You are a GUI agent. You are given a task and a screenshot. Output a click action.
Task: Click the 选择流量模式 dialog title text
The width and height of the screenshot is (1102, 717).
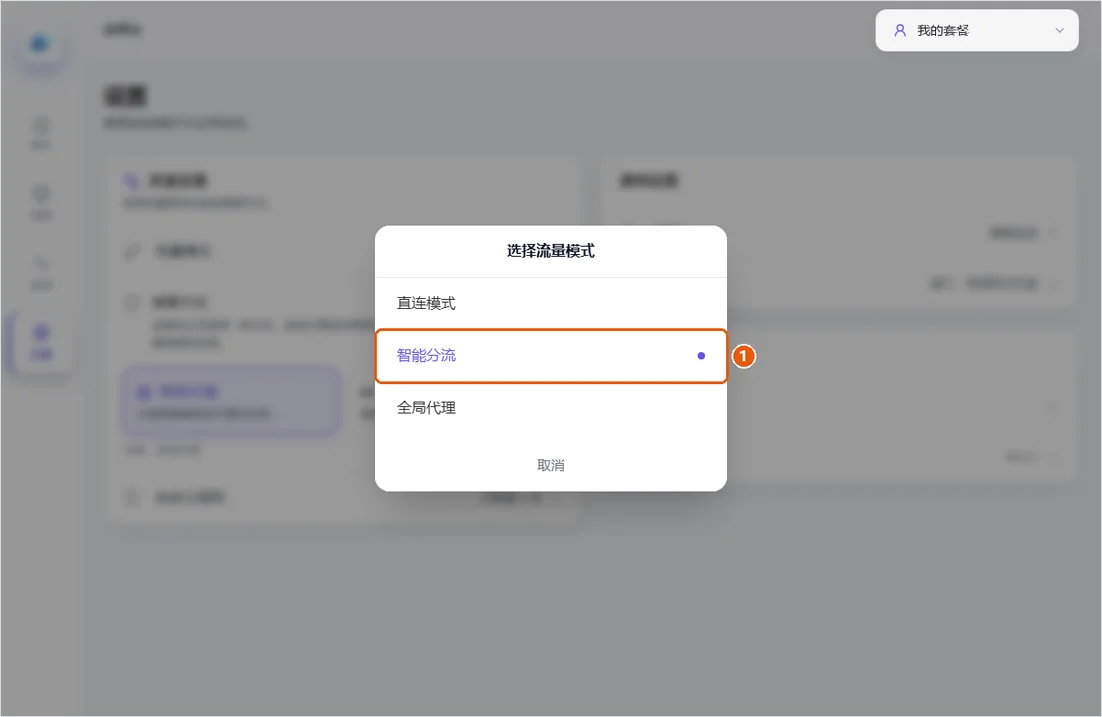(550, 251)
